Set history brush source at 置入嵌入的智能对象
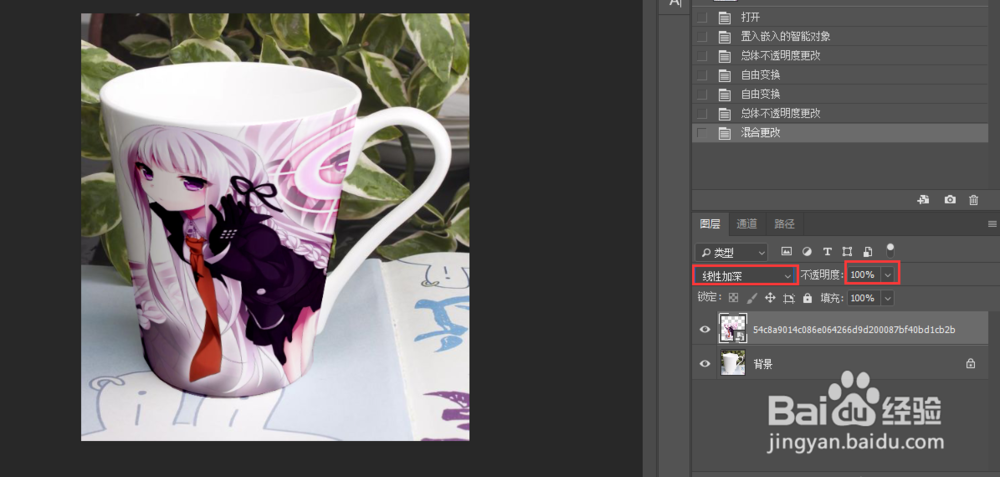Image resolution: width=1000 pixels, height=477 pixels. coord(702,36)
